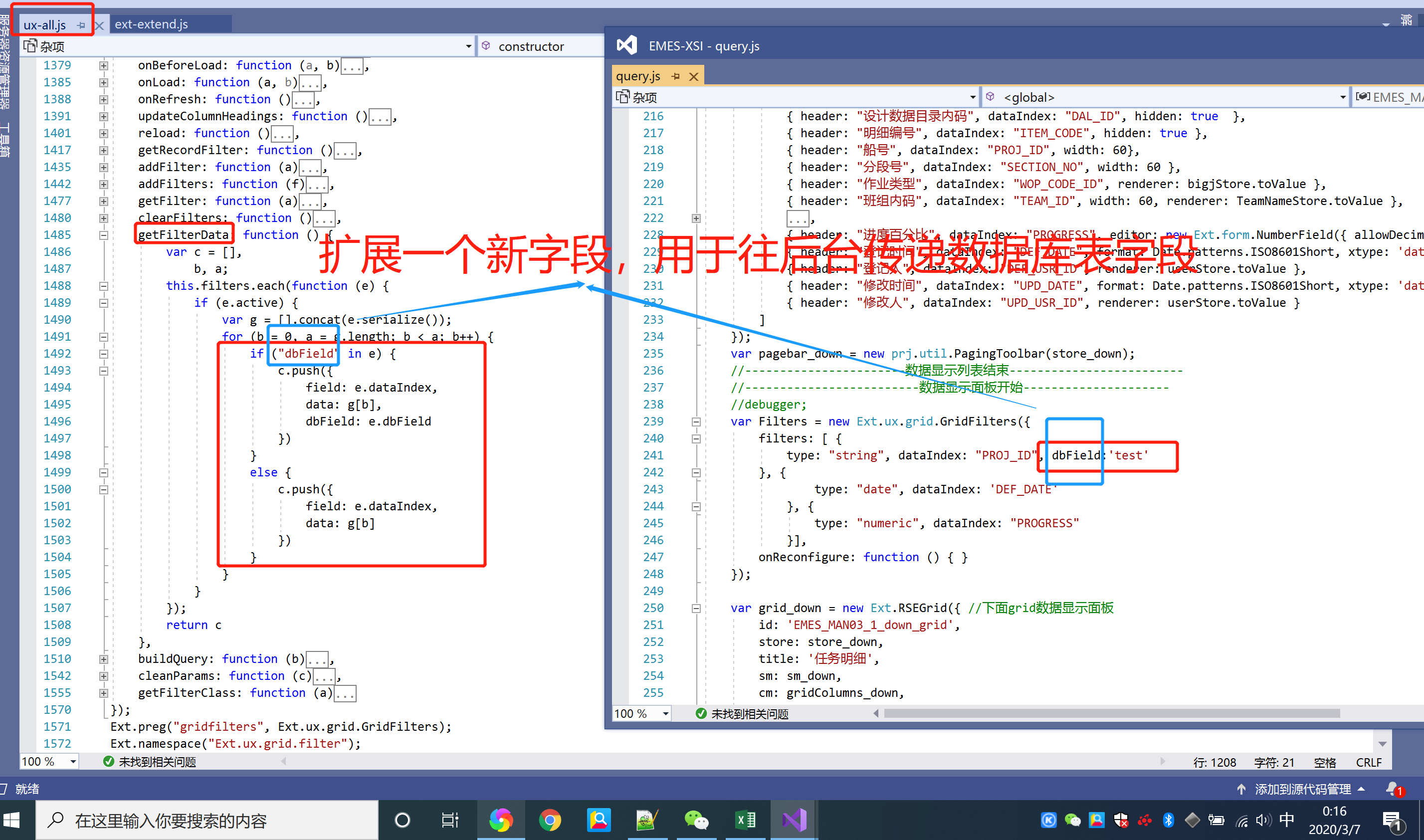Switch to Visual Studio on the taskbar
Image resolution: width=1424 pixels, height=840 pixels.
click(794, 820)
